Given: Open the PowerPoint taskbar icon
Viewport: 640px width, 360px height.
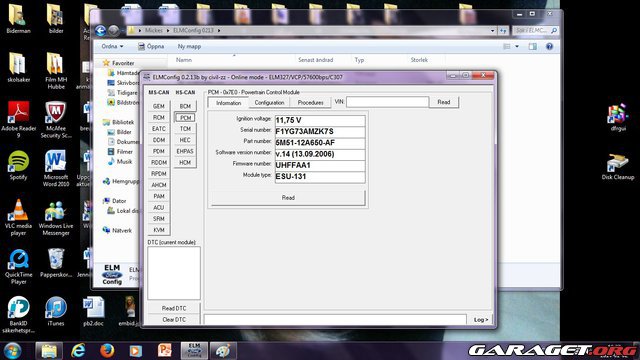Looking at the screenshot, I should (165, 351).
